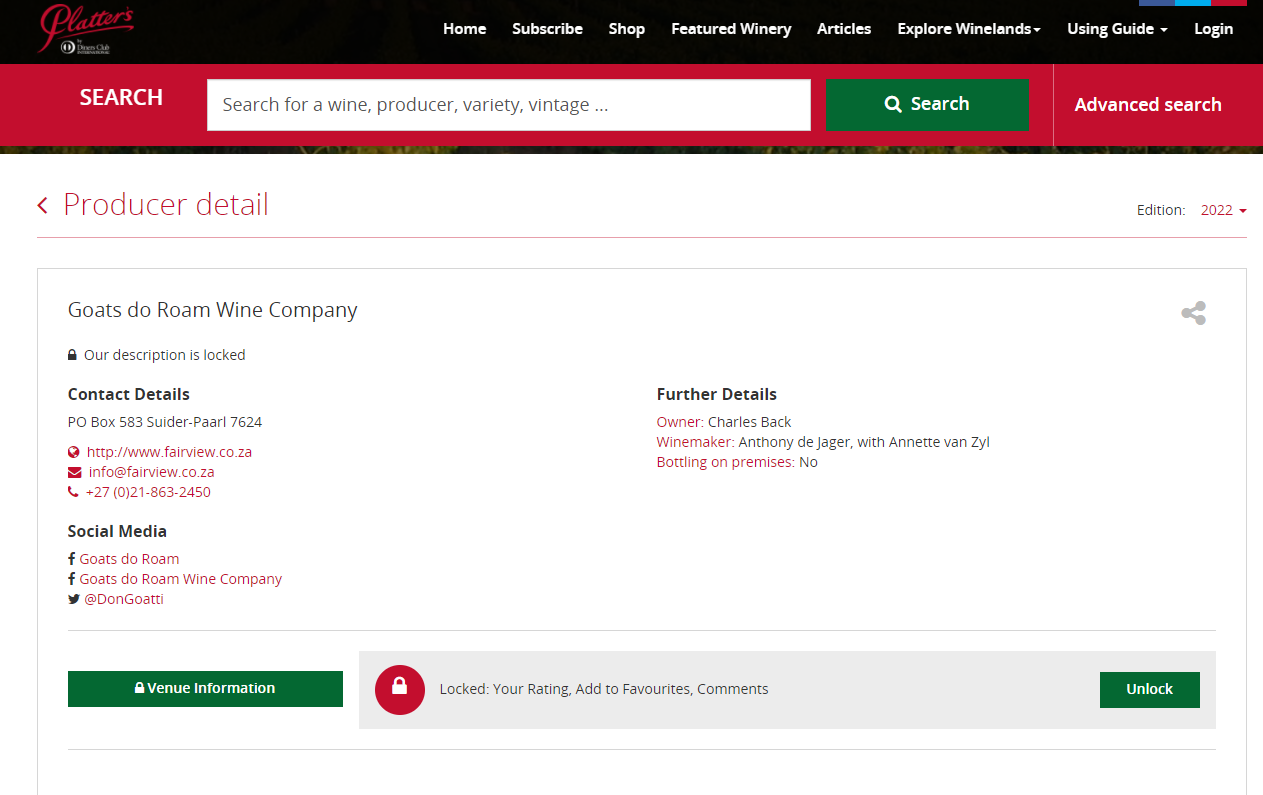Screen dimensions: 1263x795
Task: Click the back chevron beside Producer detail
Action: [x=43, y=205]
